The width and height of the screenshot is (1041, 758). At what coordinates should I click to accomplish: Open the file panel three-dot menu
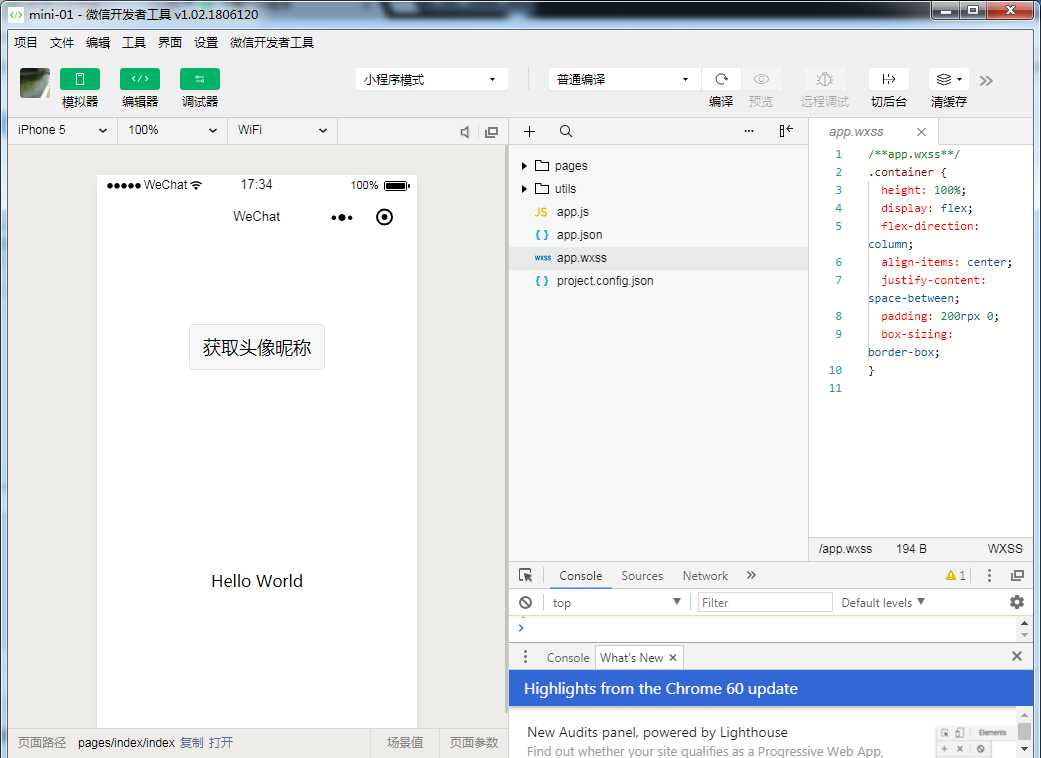click(749, 131)
